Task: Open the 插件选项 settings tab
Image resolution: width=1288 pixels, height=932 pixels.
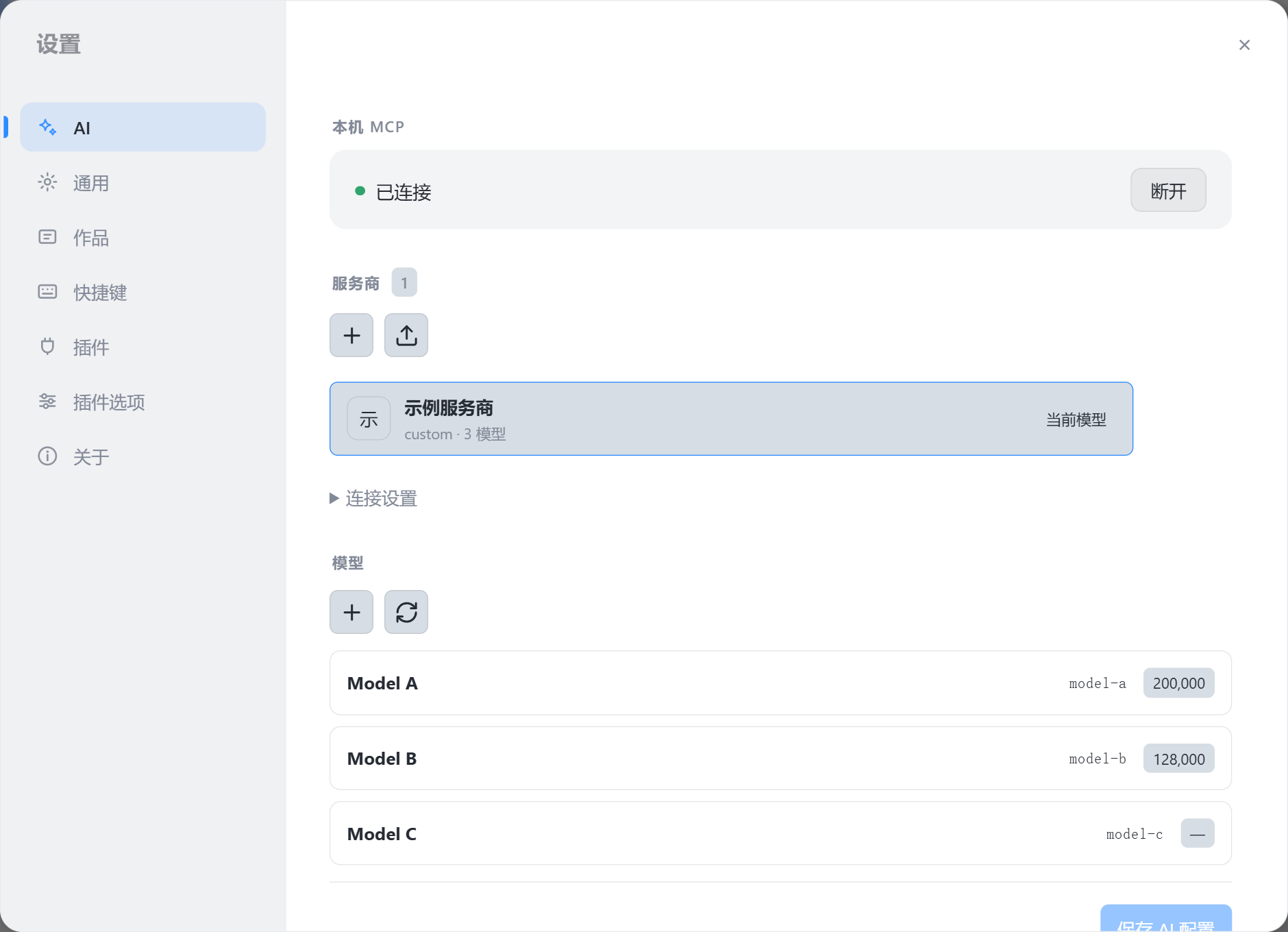Action: pos(143,402)
